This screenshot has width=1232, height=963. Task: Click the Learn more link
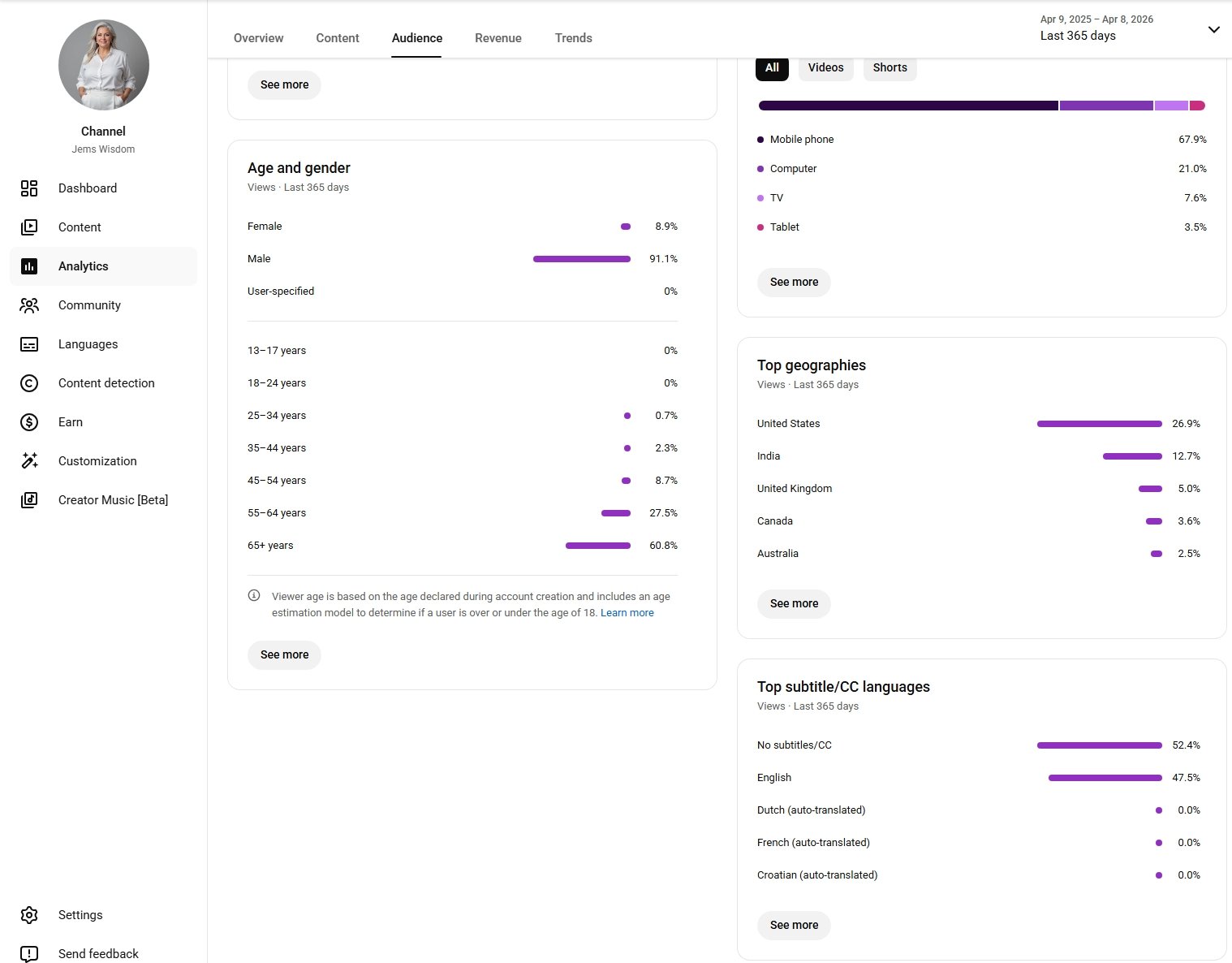pos(627,613)
